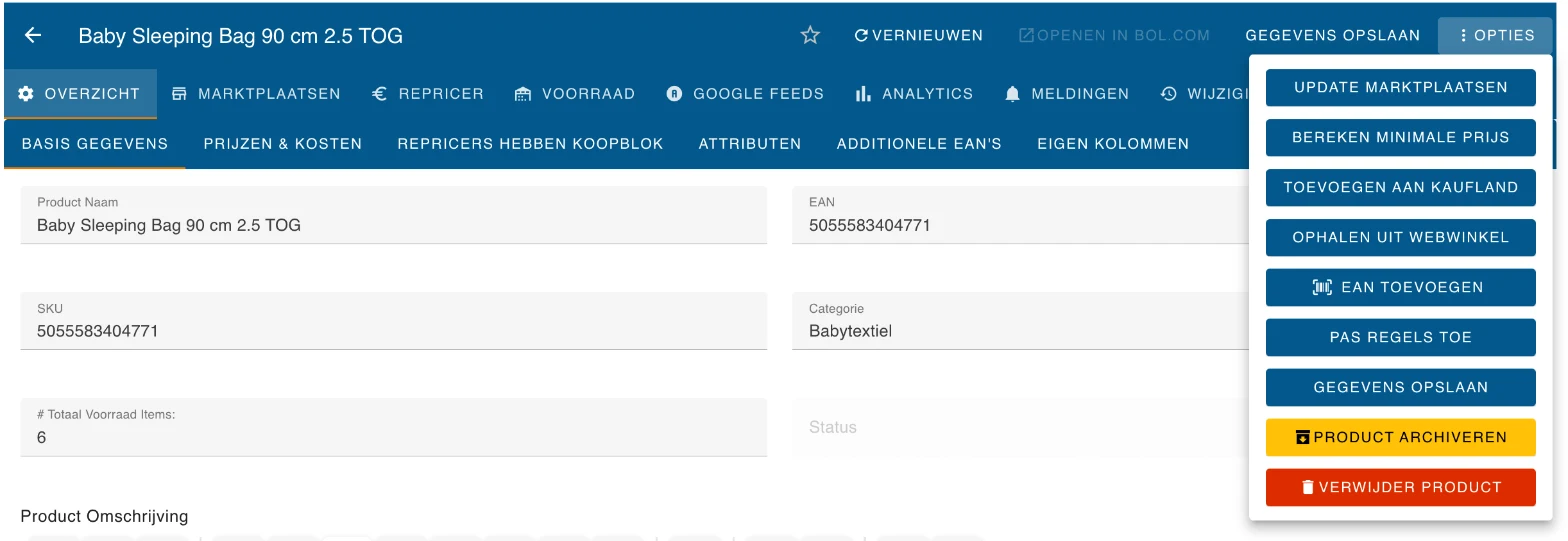Viewport: 1568px width, 541px height.
Task: Open the Voorraad tab
Action: (575, 94)
